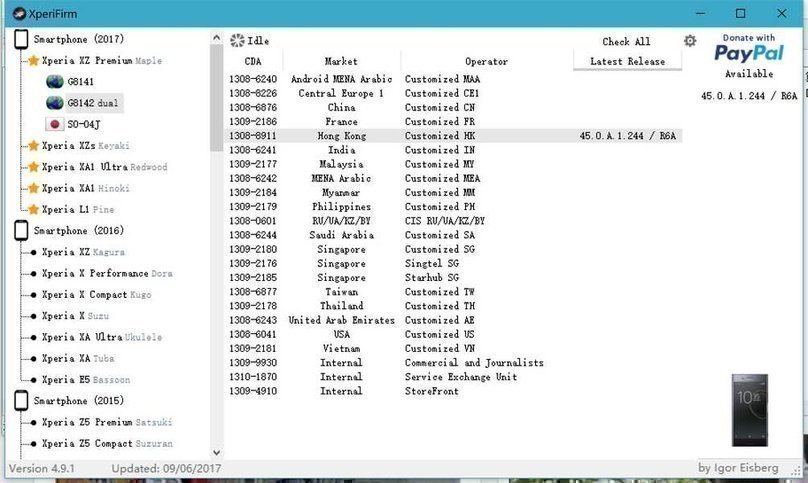Select the USA Customized US row
This screenshot has width=808, height=483.
click(453, 334)
